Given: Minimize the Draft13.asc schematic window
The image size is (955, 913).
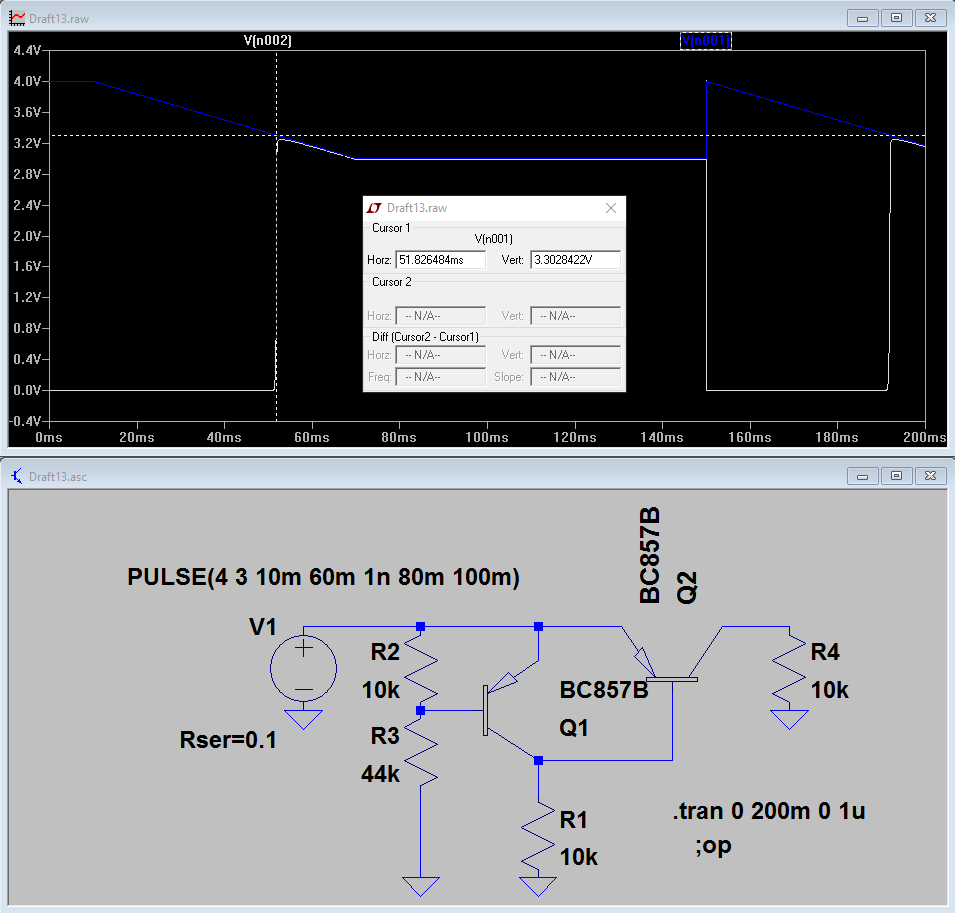Looking at the screenshot, I should tap(862, 476).
